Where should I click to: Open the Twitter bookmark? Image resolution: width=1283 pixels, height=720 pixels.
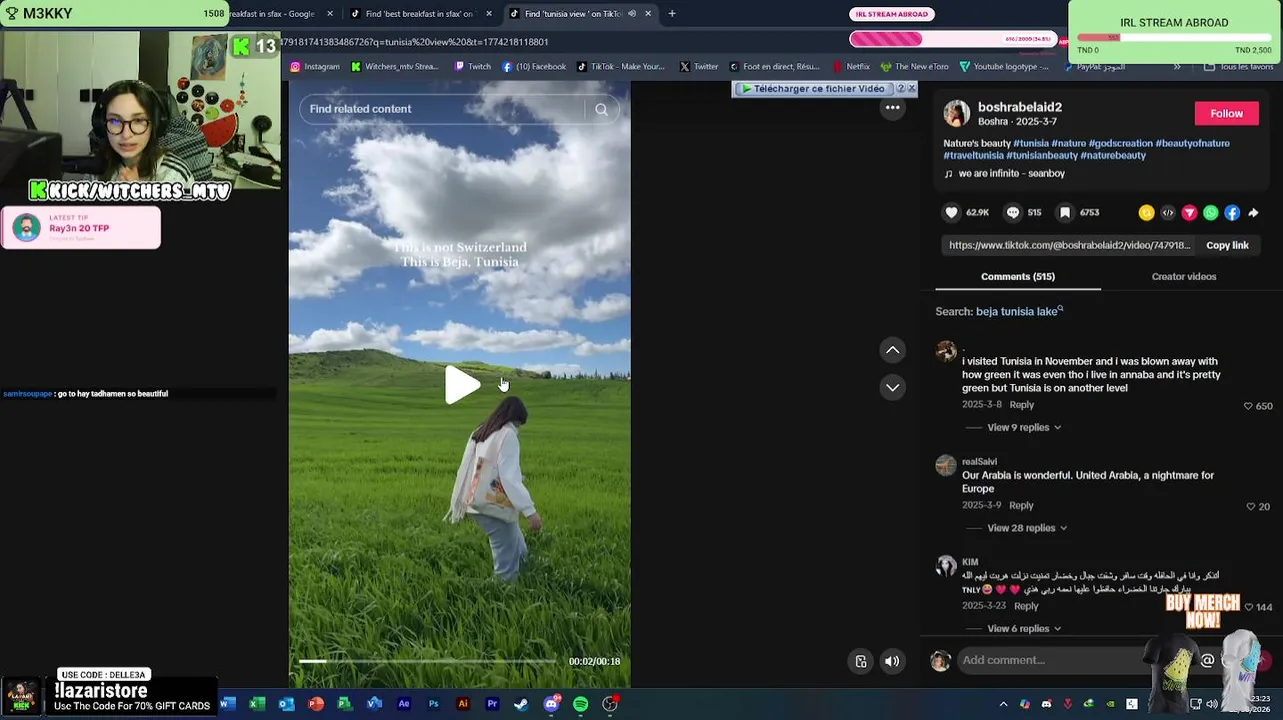699,67
